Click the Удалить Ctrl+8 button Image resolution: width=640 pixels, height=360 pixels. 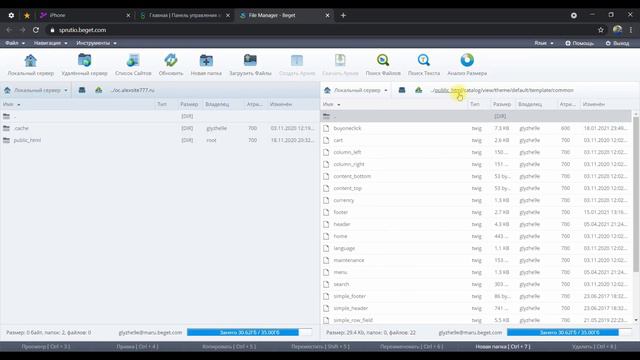pos(594,347)
